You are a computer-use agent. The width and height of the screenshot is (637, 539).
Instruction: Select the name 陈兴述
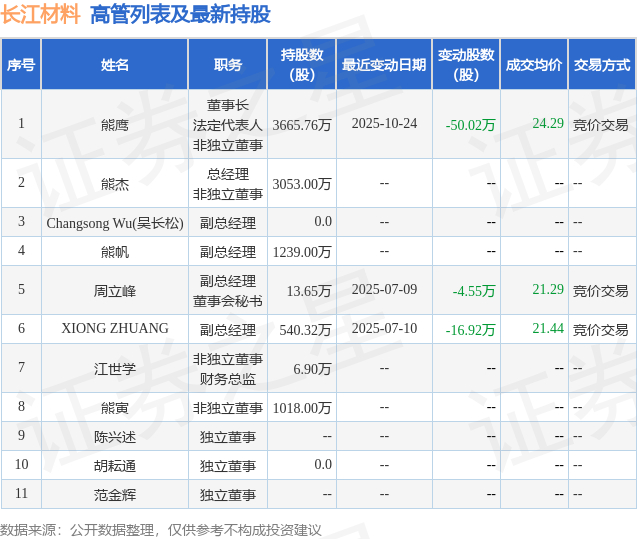115,437
